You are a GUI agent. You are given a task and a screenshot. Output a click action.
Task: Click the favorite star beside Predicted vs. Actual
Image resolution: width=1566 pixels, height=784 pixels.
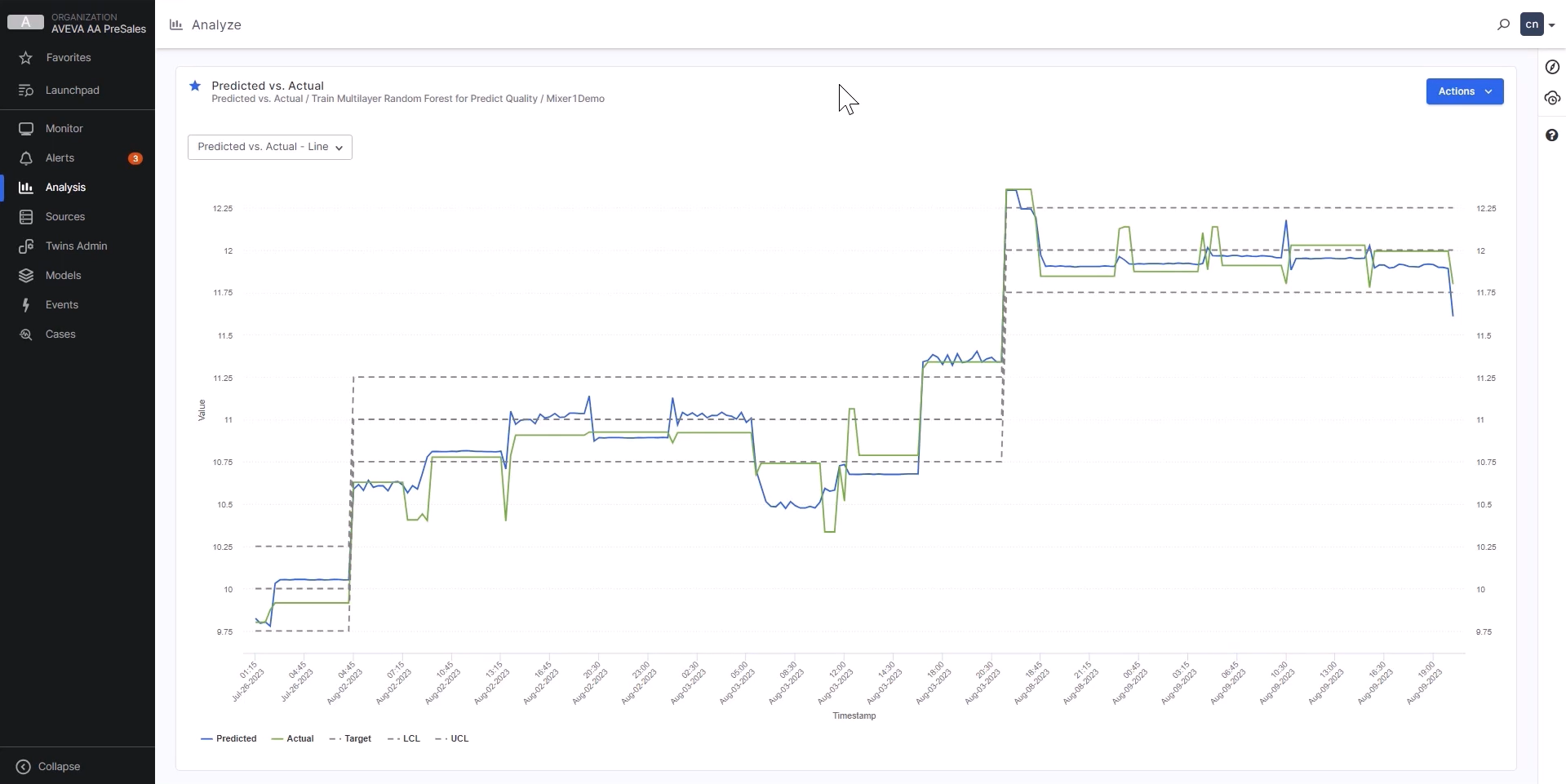coord(195,86)
